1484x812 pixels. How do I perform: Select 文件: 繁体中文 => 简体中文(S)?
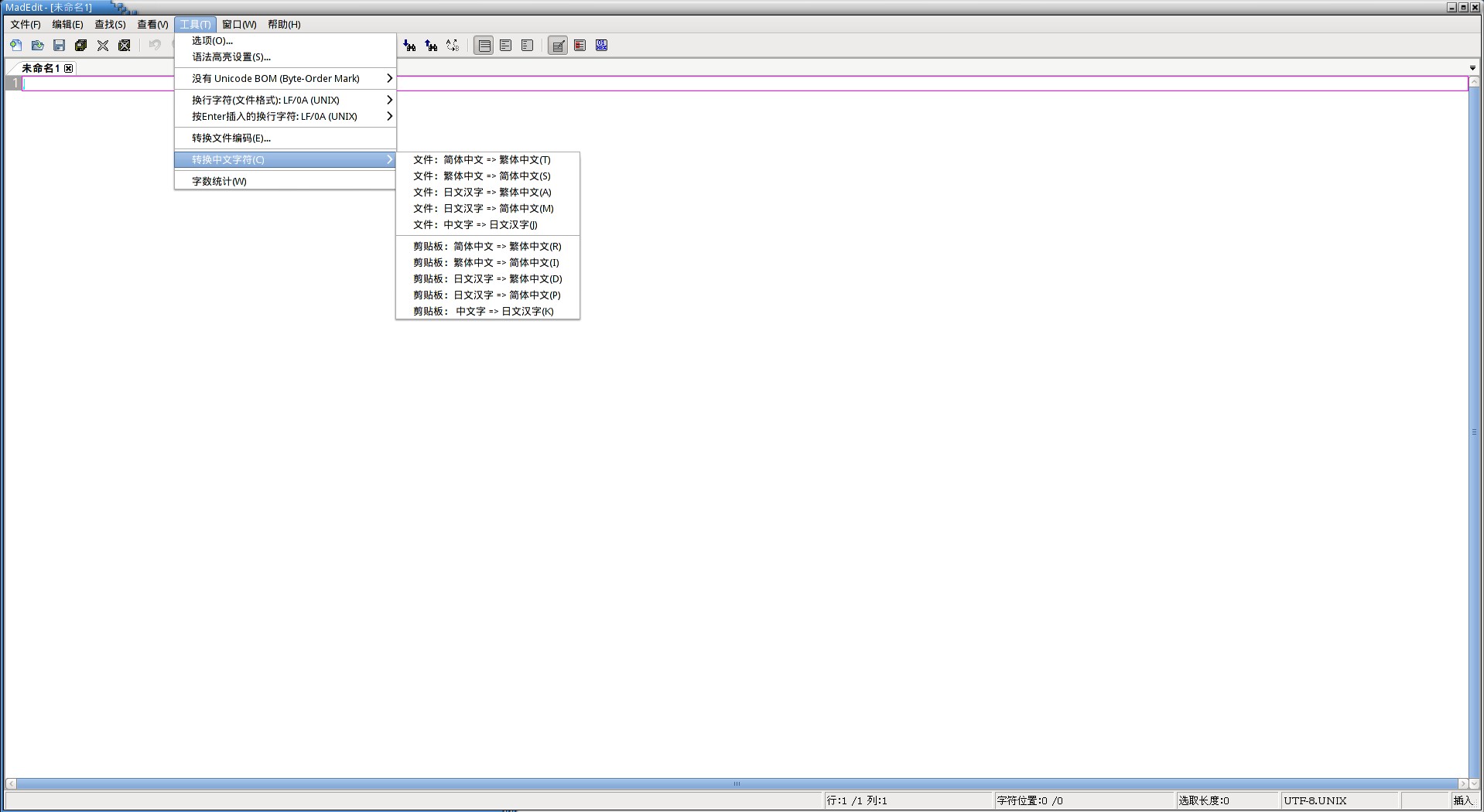(487, 176)
